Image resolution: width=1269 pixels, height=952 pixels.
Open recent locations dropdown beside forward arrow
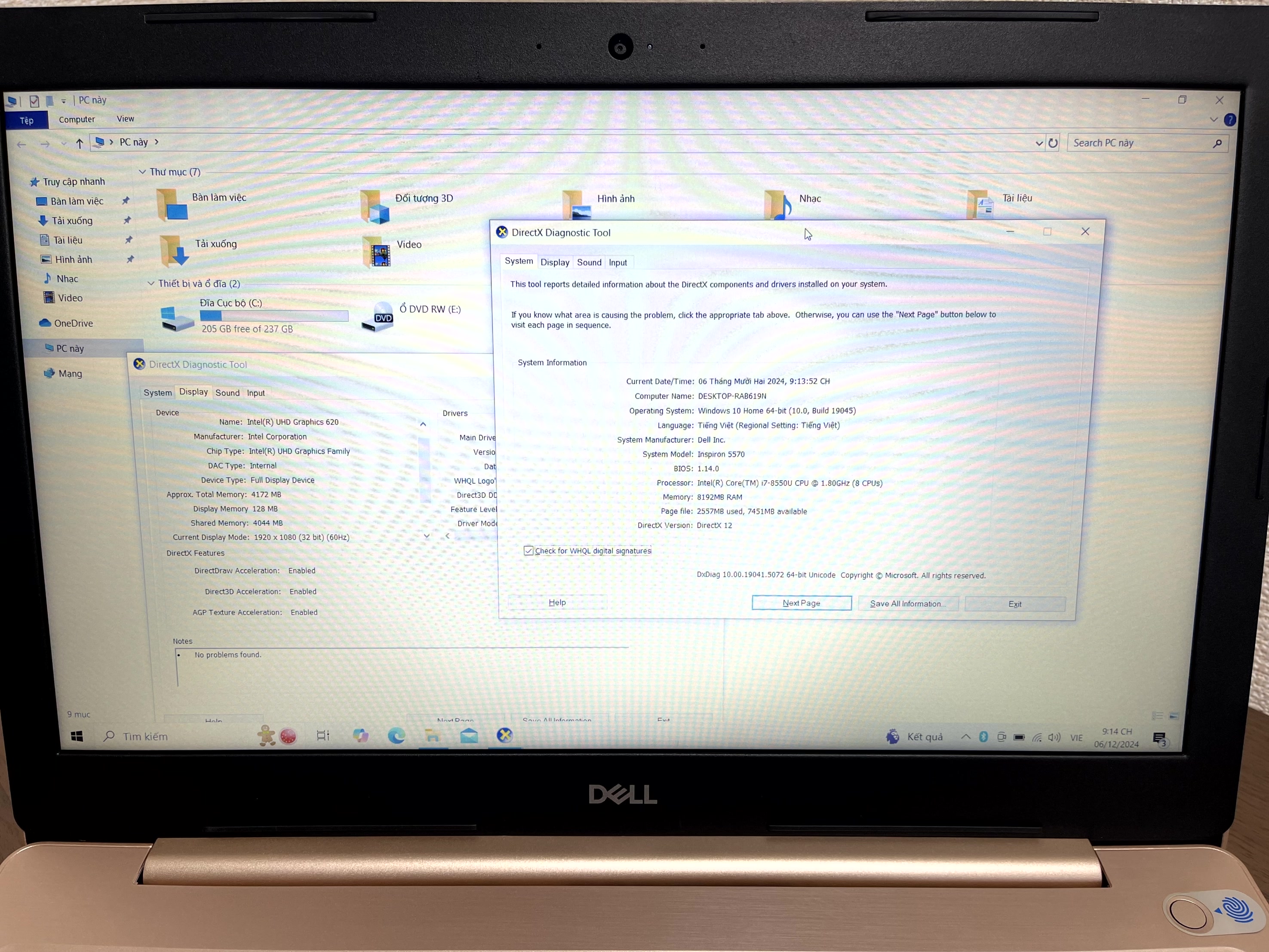64,143
